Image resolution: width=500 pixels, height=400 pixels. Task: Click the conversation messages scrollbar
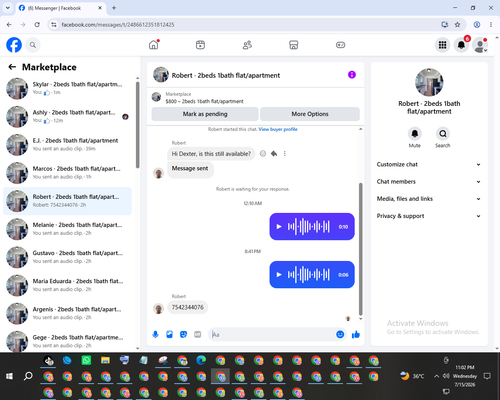360,248
